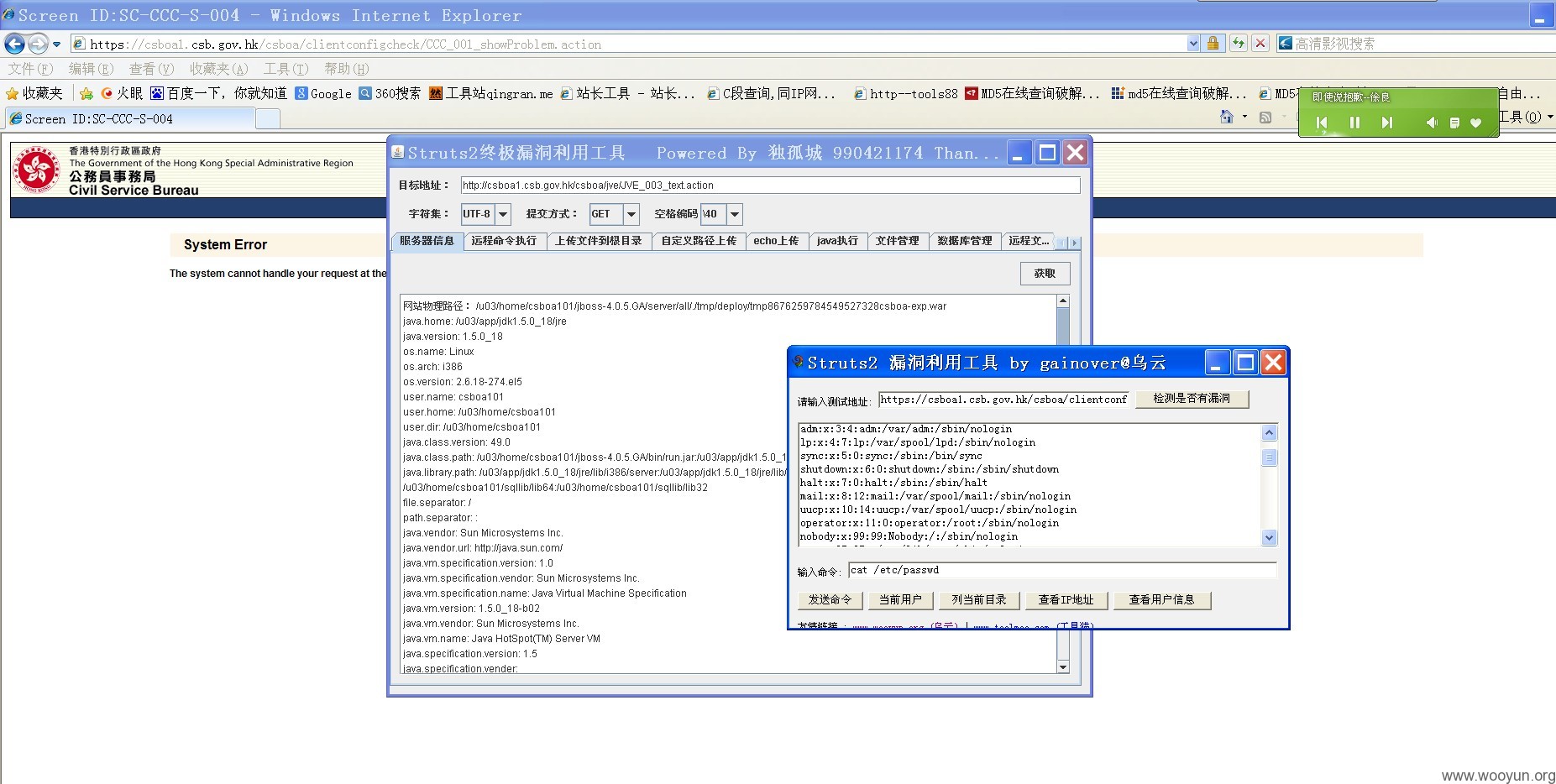The width and height of the screenshot is (1556, 784).
Task: Open the C段查询,同IP网 bookmark
Action: coord(771,93)
